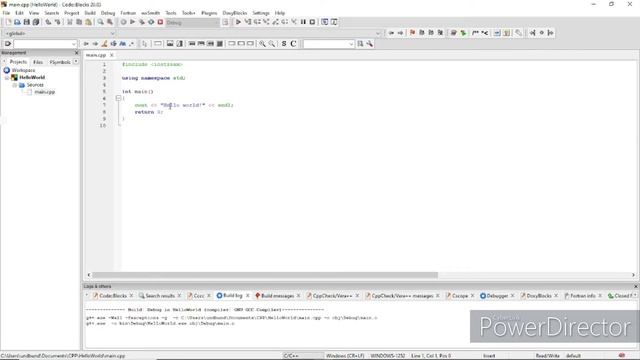This screenshot has height=360, width=640.
Task: Select the Search results tab
Action: click(x=160, y=296)
